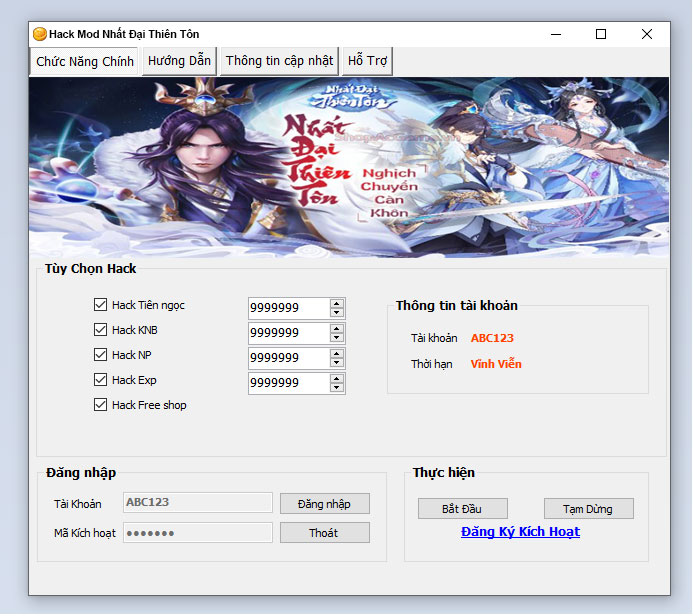Screen dimensions: 693x616
Task: Click the ABC123 account name text
Action: tap(492, 338)
